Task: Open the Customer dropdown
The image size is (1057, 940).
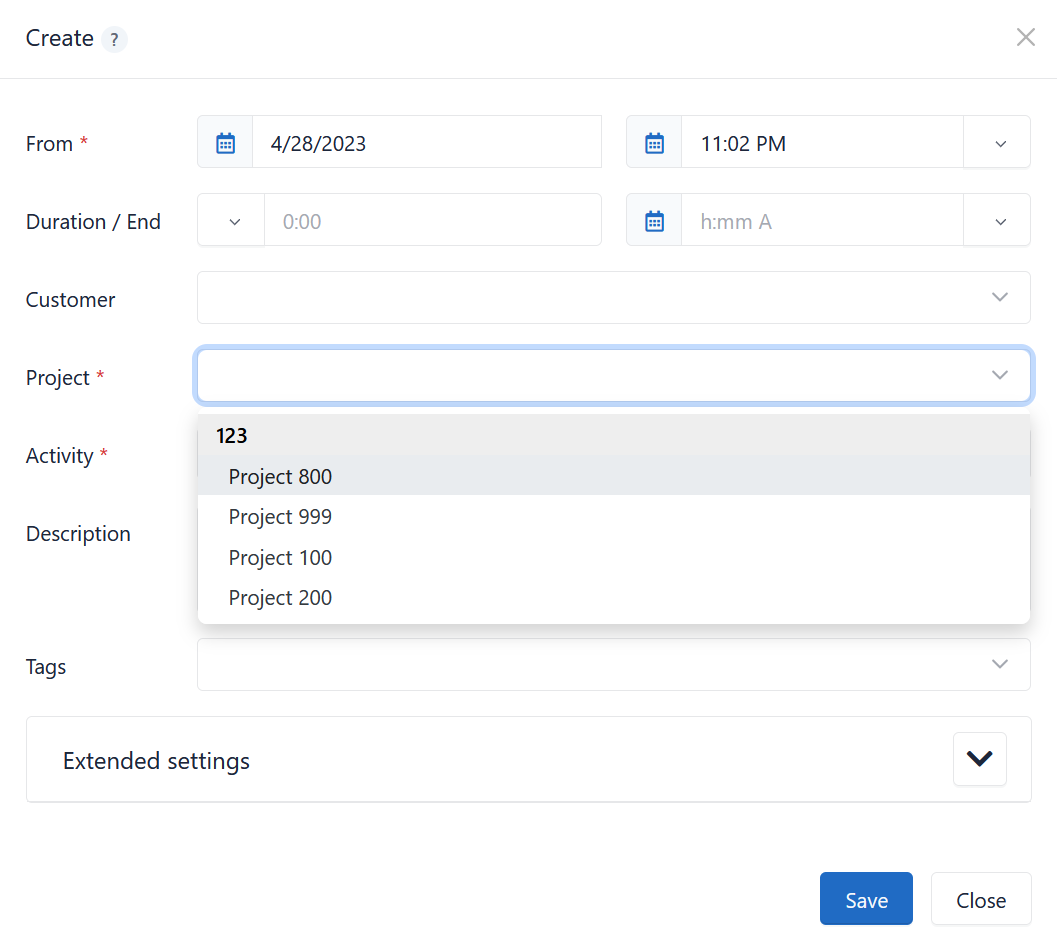Action: [613, 297]
